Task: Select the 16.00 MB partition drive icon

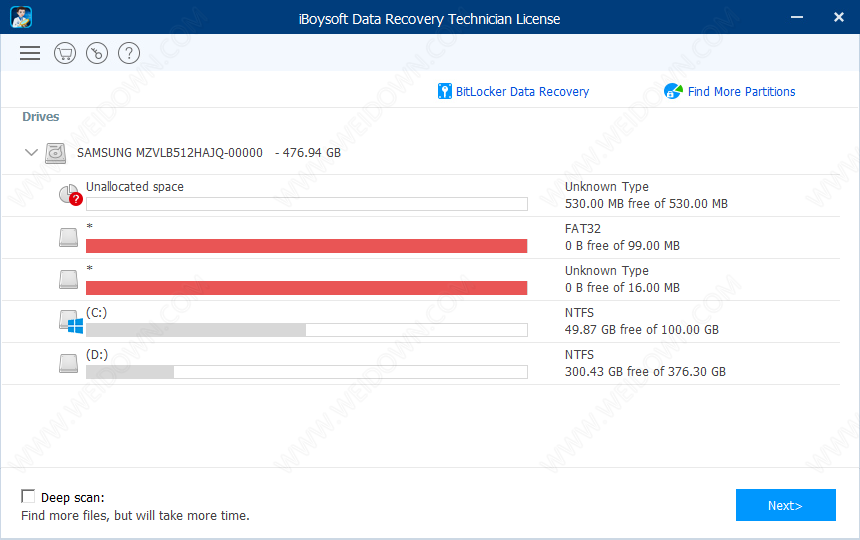Action: (x=69, y=279)
